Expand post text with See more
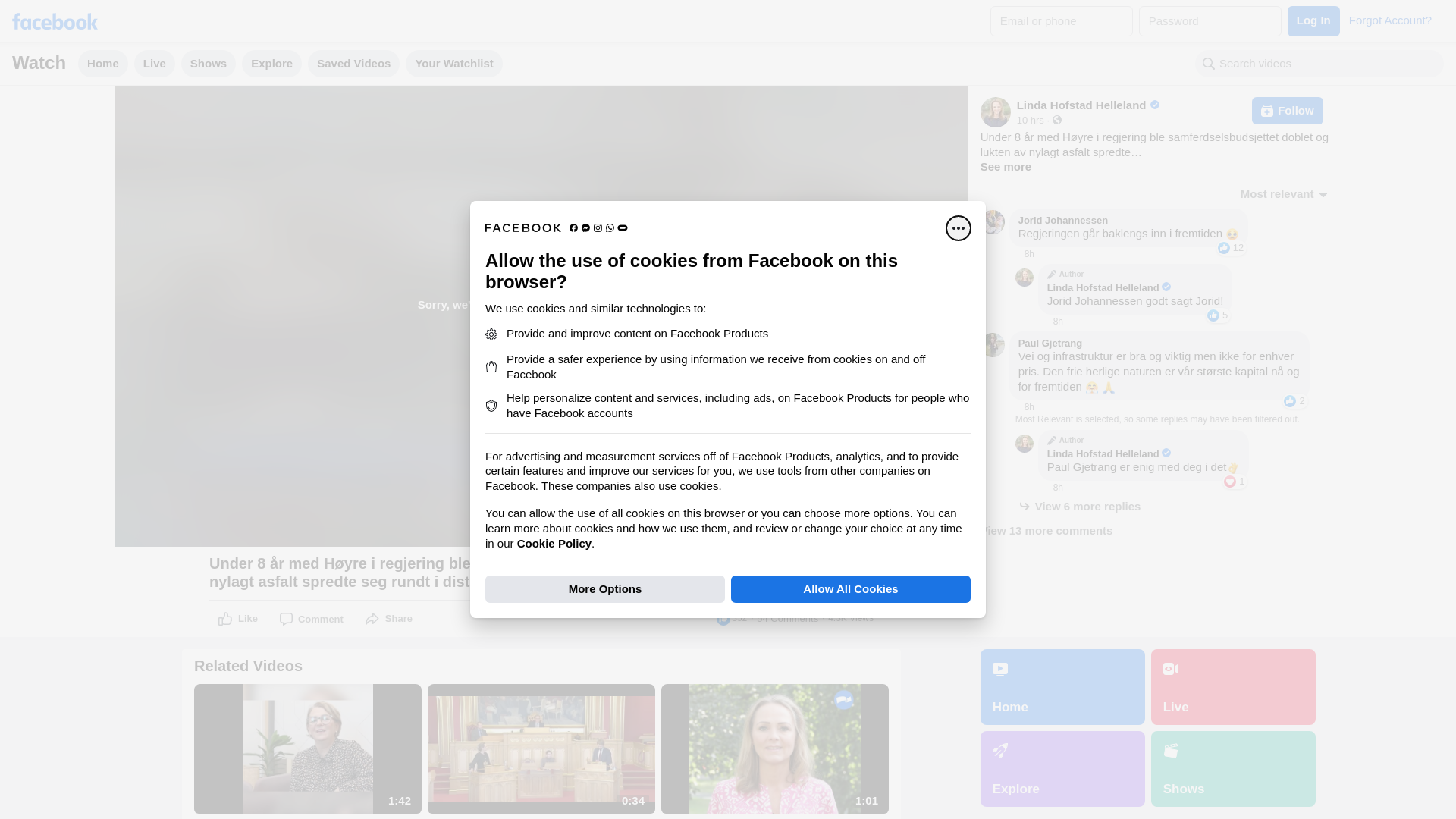 (1005, 167)
